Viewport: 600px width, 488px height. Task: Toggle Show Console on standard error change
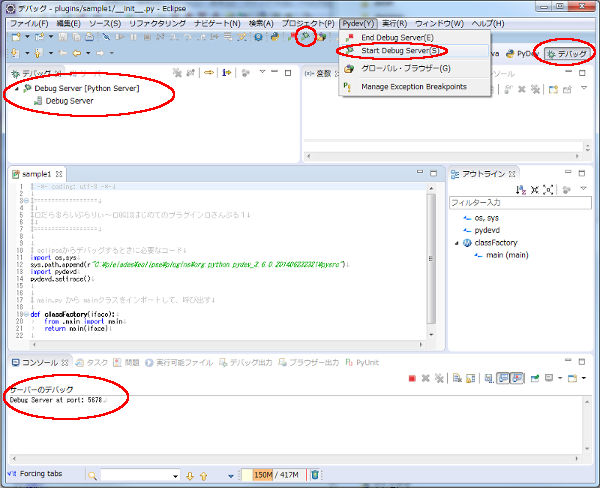517,378
